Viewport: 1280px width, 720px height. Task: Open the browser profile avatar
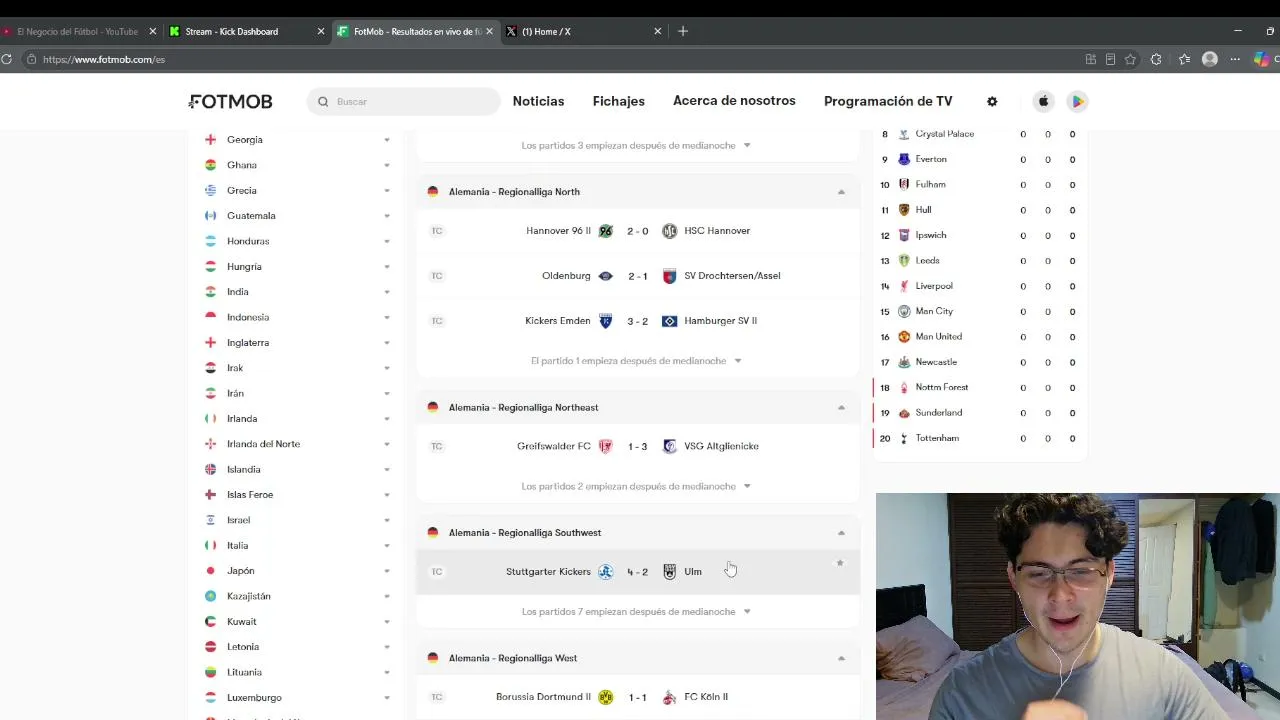[1210, 59]
